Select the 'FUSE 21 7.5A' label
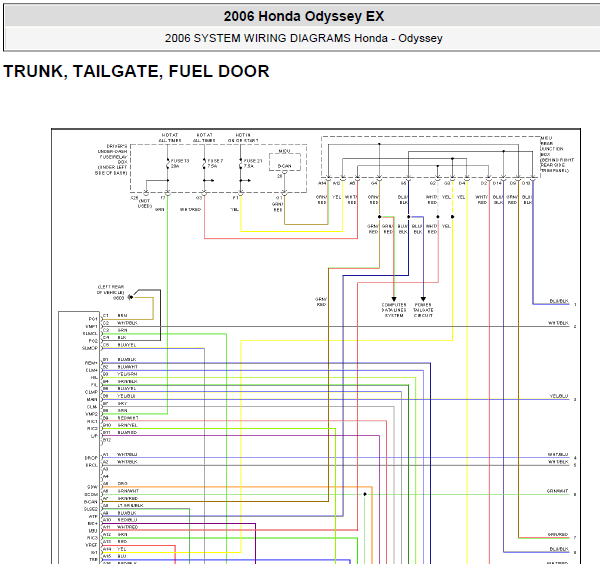 (253, 163)
